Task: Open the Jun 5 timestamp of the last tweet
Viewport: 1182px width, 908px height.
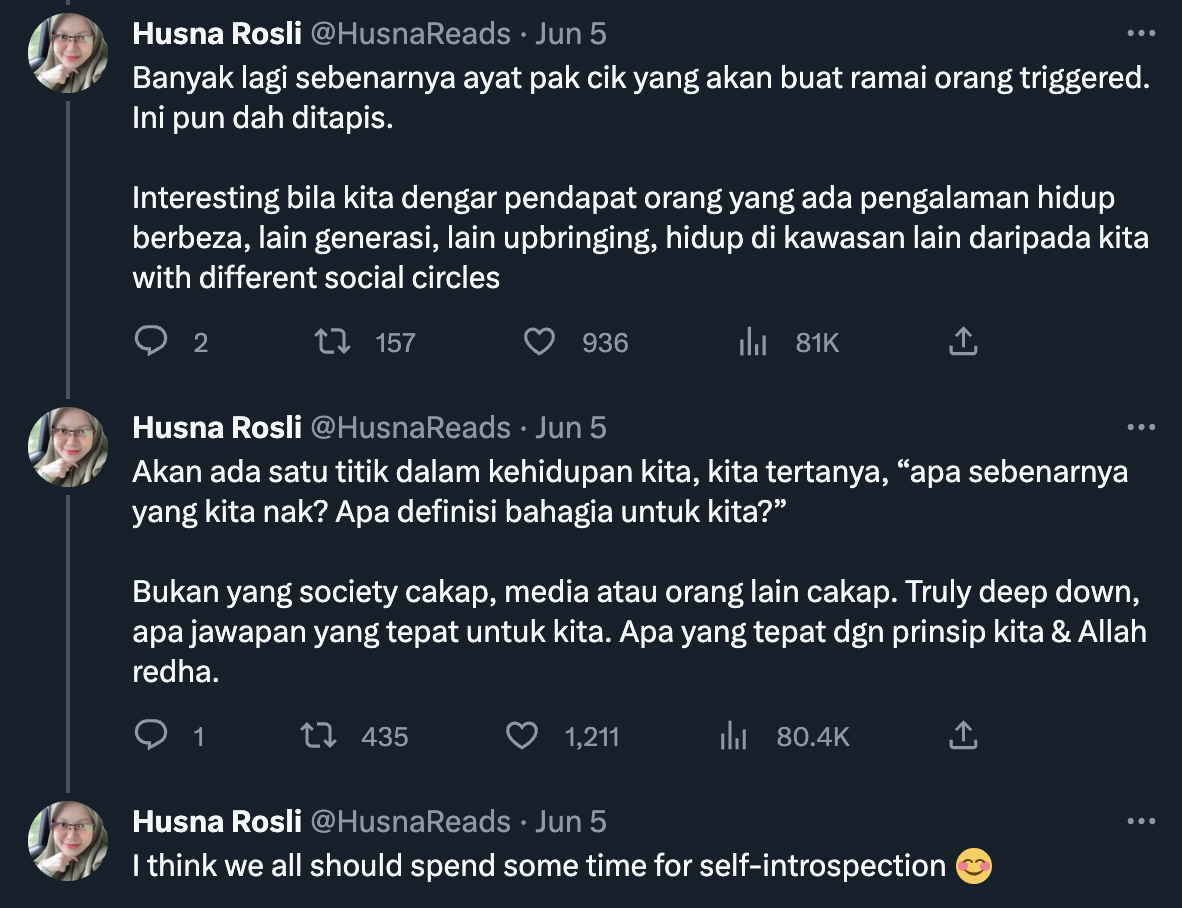Action: coord(571,822)
